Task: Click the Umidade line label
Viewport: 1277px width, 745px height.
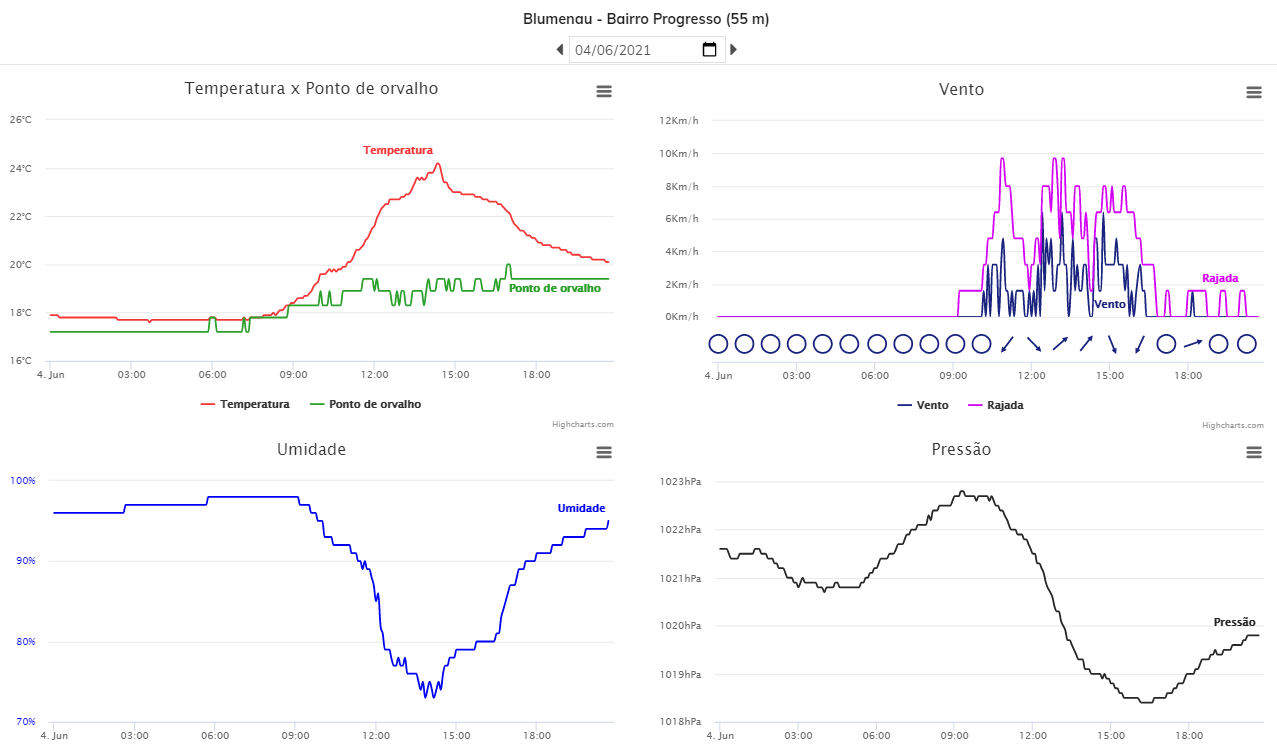Action: (581, 508)
